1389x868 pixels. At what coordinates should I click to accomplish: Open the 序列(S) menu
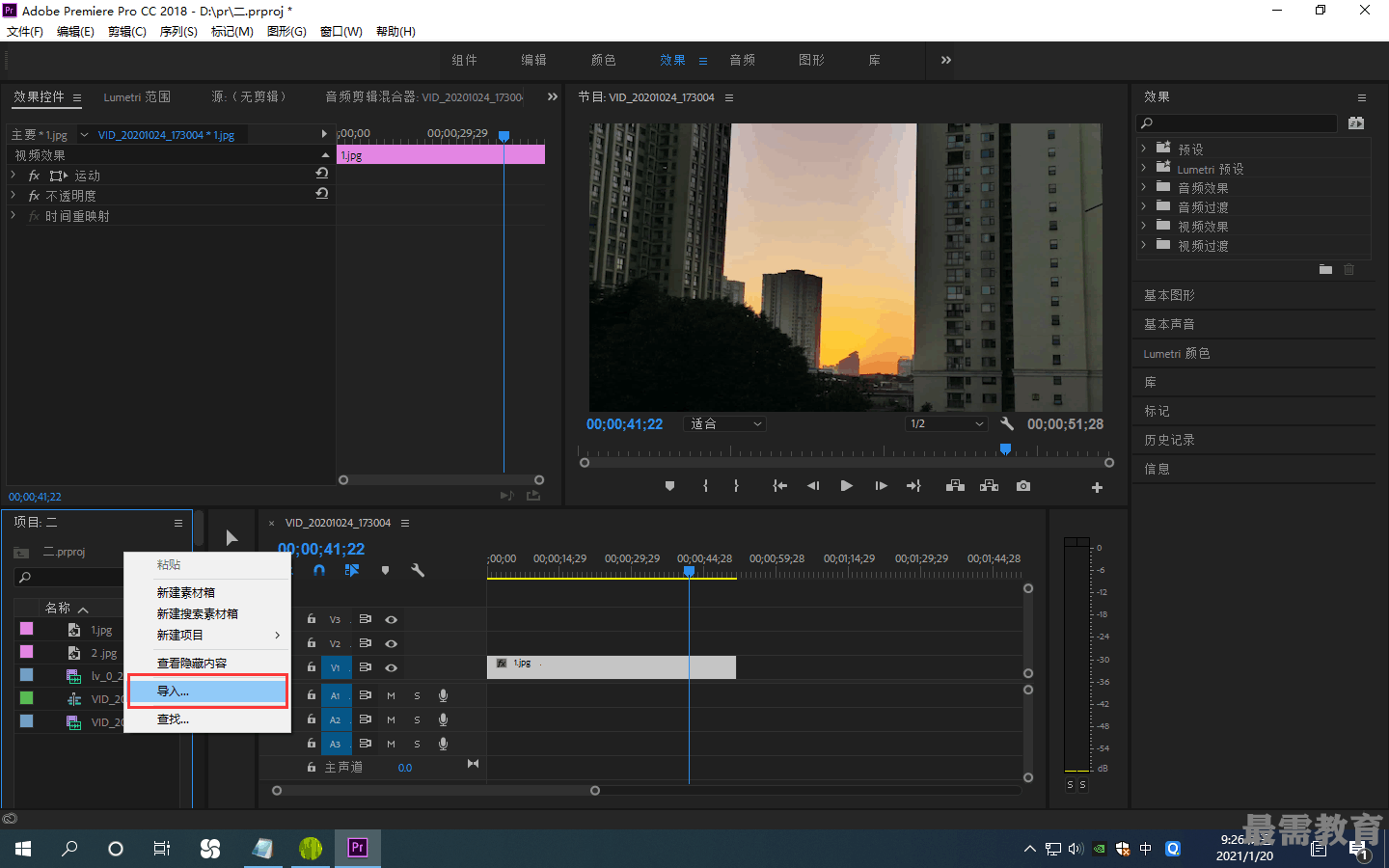pos(178,32)
